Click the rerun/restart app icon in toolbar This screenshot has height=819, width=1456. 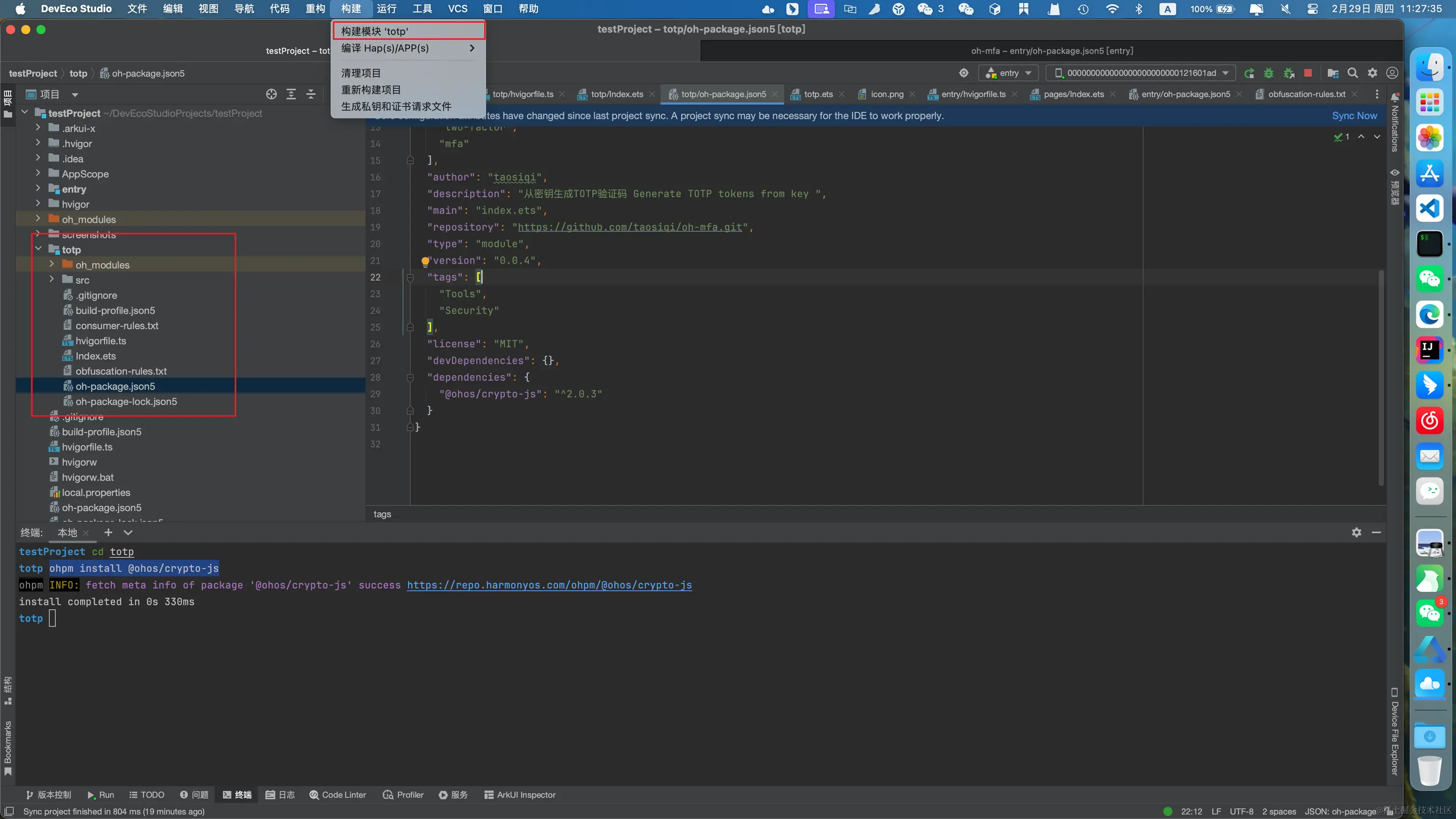point(1249,73)
